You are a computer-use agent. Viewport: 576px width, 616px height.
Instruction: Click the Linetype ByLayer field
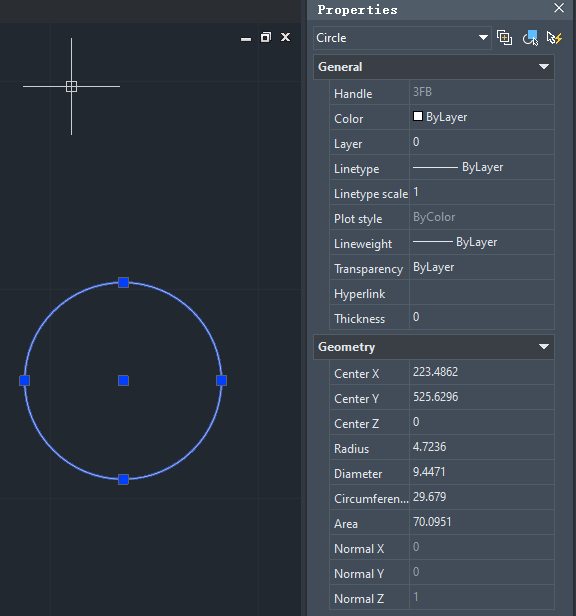pyautogui.click(x=482, y=167)
